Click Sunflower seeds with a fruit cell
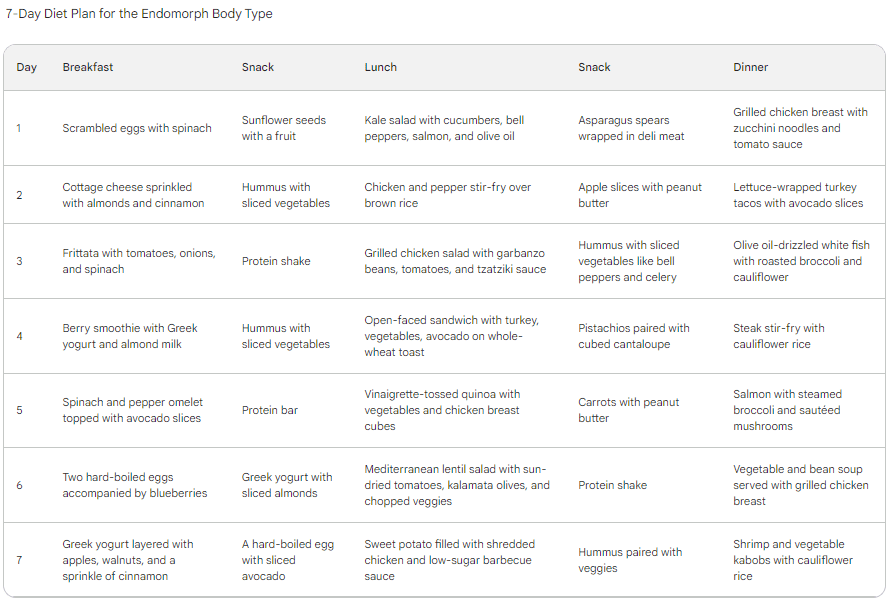The width and height of the screenshot is (892, 603). [284, 128]
